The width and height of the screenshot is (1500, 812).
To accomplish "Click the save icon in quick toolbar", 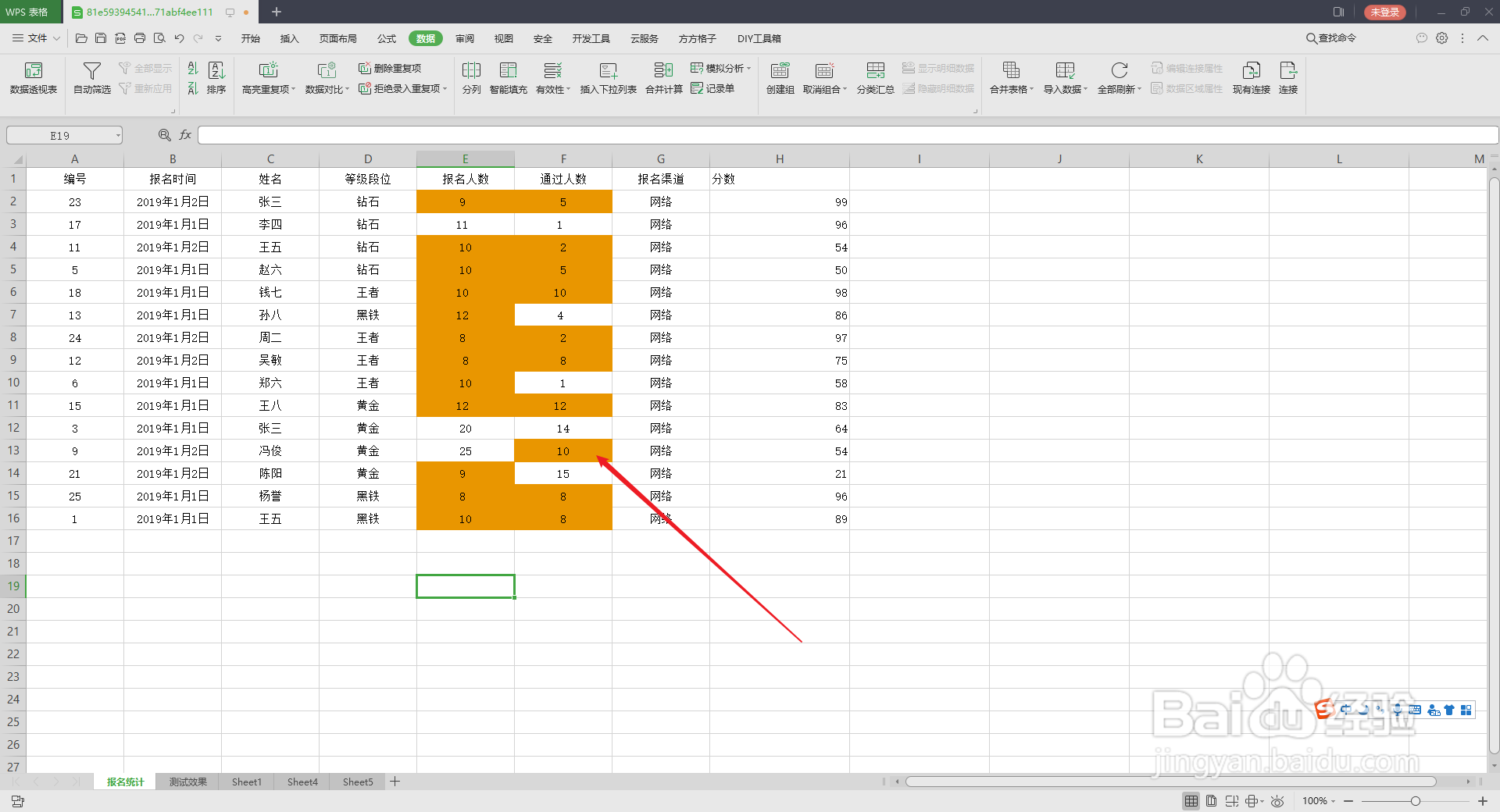I will (x=101, y=38).
